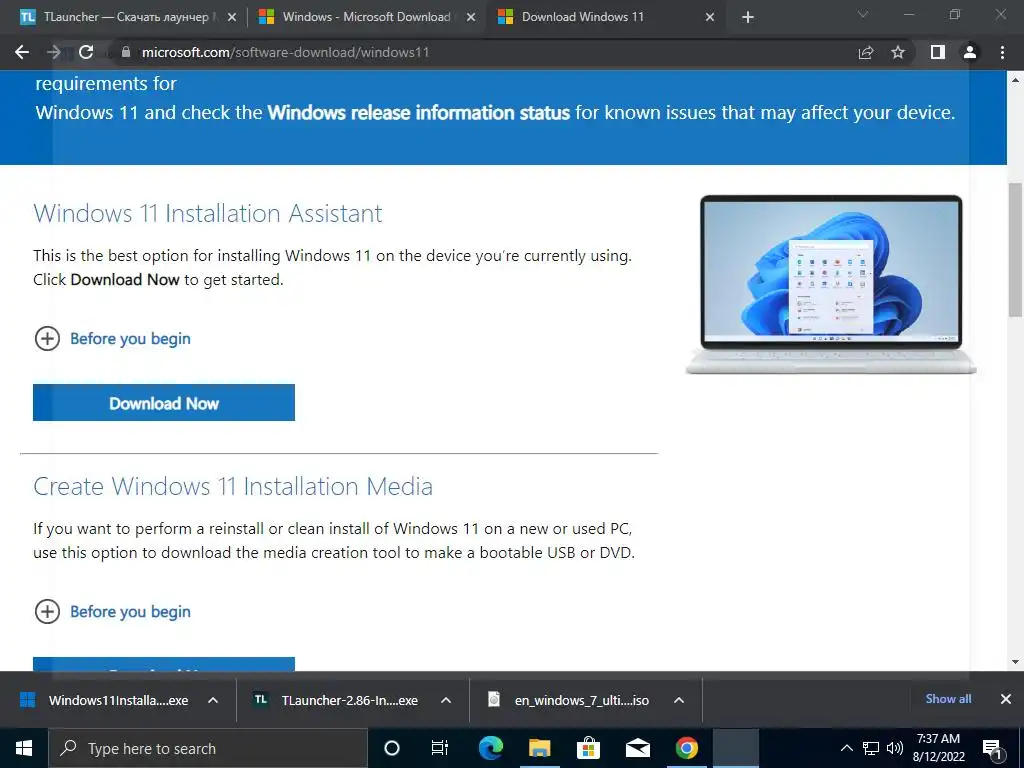Screen dimensions: 1024x768
Task: Close the downloads bar
Action: (1006, 699)
